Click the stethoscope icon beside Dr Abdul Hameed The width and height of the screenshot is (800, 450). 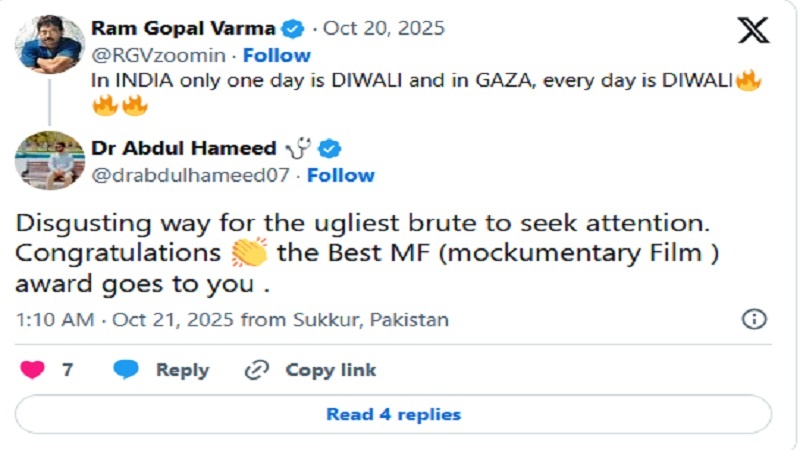pyautogui.click(x=299, y=149)
